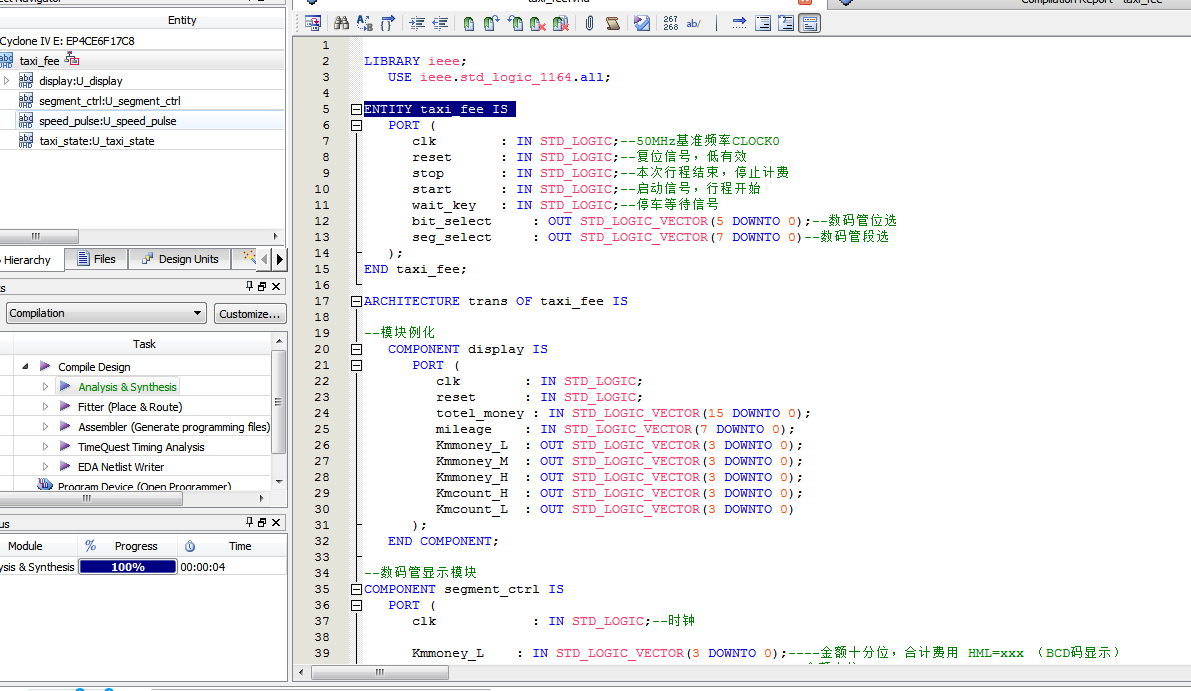Collapse the ARCHITECTURE trans code block
The width and height of the screenshot is (1191, 691).
click(356, 301)
